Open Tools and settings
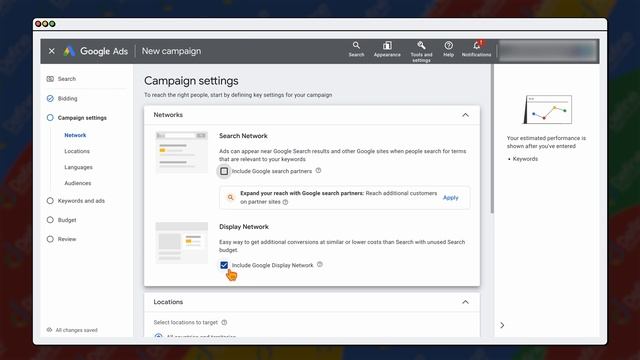The image size is (640, 360). tap(421, 51)
